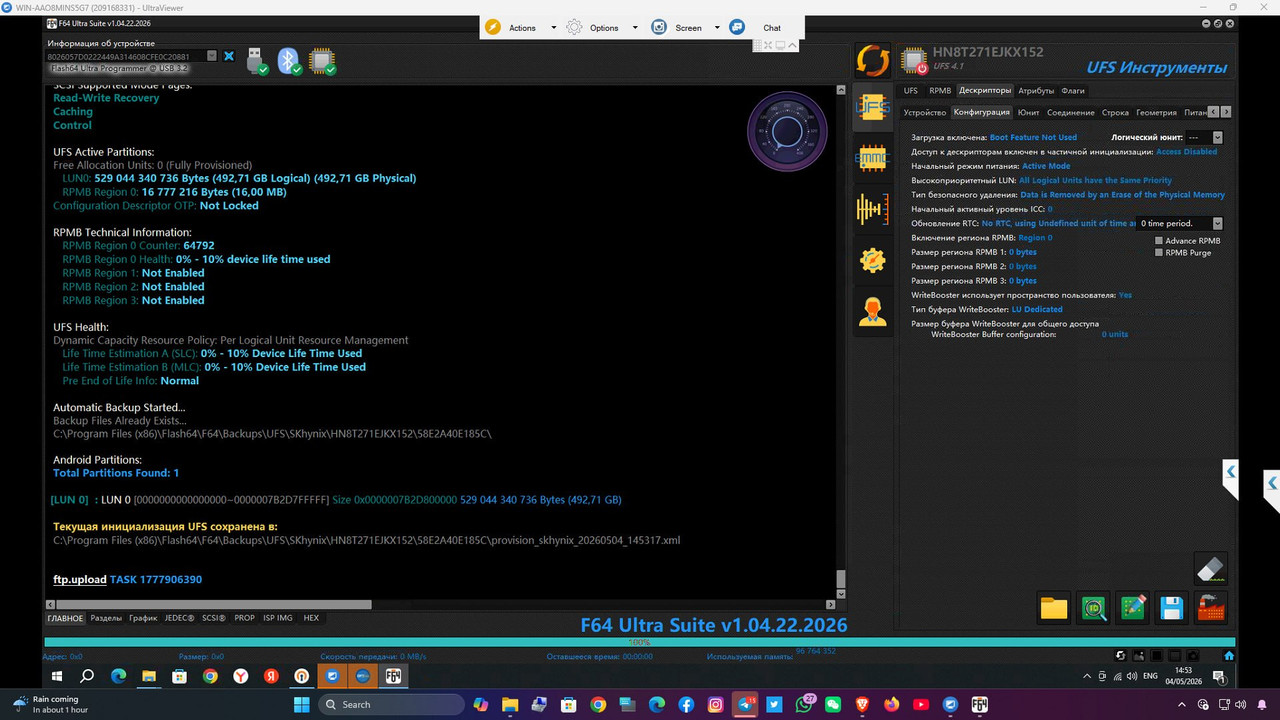Expand the UltraViewer Actions menu arrow
Image resolution: width=1280 pixels, height=720 pixels.
tap(553, 28)
